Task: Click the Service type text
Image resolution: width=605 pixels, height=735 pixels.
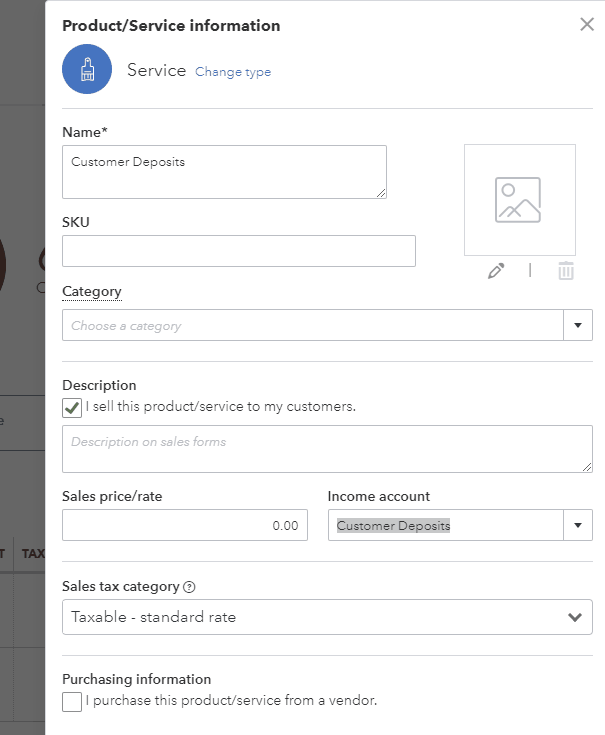Action: [157, 70]
